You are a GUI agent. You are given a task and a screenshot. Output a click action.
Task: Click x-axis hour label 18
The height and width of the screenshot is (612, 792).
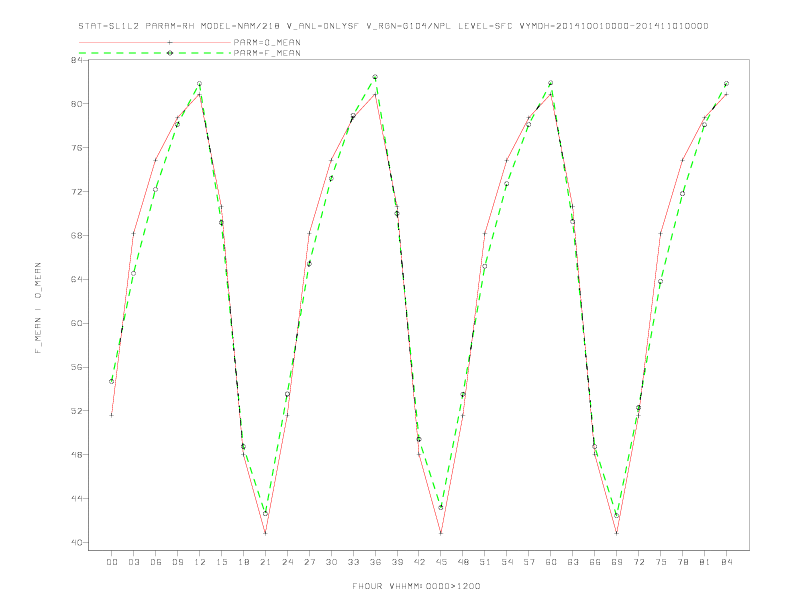click(243, 562)
